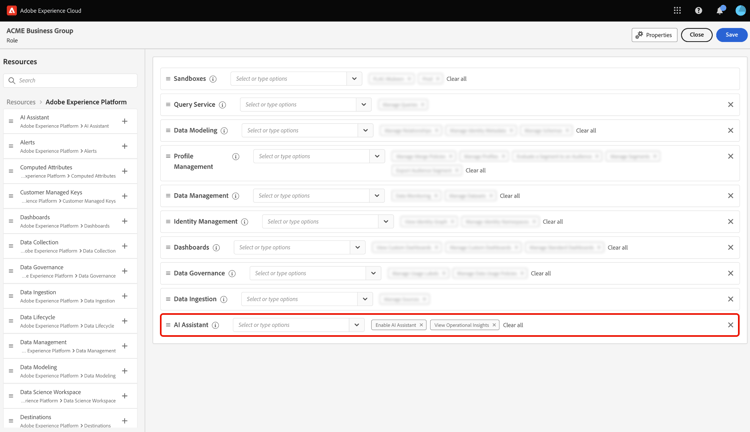This screenshot has height=432, width=750.
Task: Expand the Dashboards options dropdown arrow
Action: (x=357, y=247)
